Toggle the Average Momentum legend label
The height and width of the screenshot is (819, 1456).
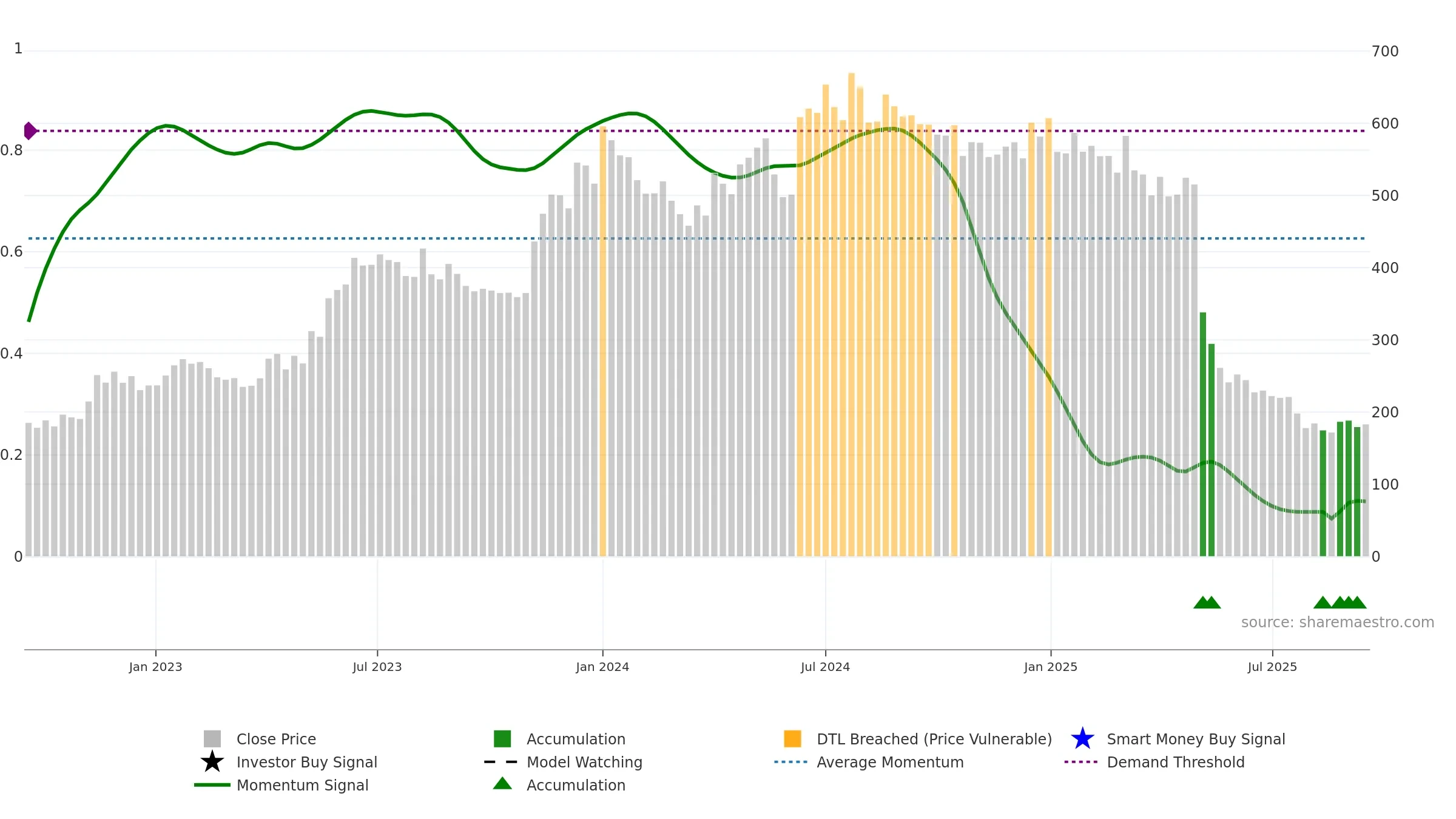tap(890, 762)
